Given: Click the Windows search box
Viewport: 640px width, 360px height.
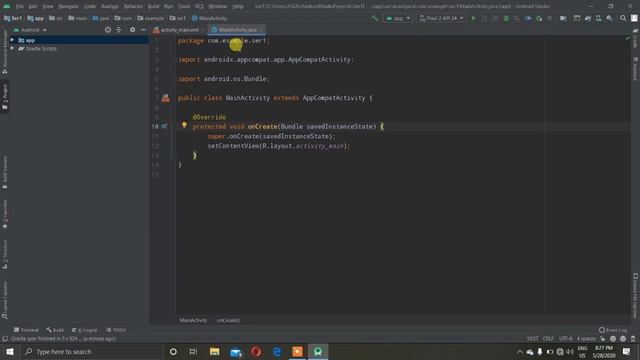Looking at the screenshot, I should [92, 351].
